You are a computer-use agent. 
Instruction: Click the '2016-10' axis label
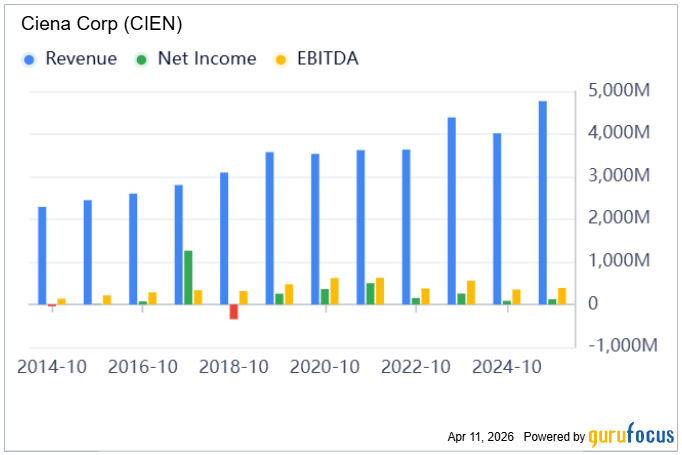coord(143,367)
